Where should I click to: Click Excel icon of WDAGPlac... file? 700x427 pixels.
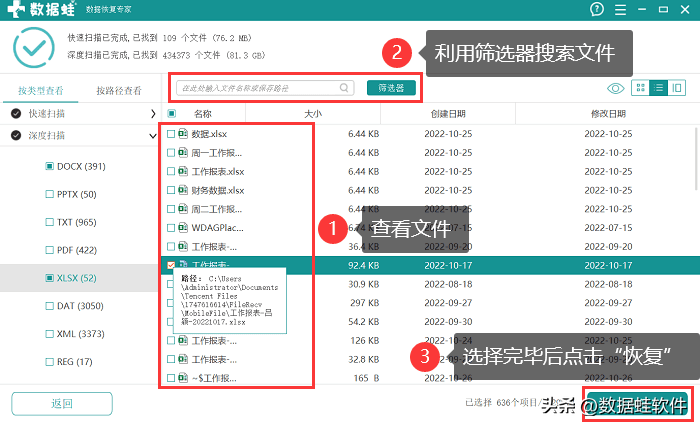point(183,227)
